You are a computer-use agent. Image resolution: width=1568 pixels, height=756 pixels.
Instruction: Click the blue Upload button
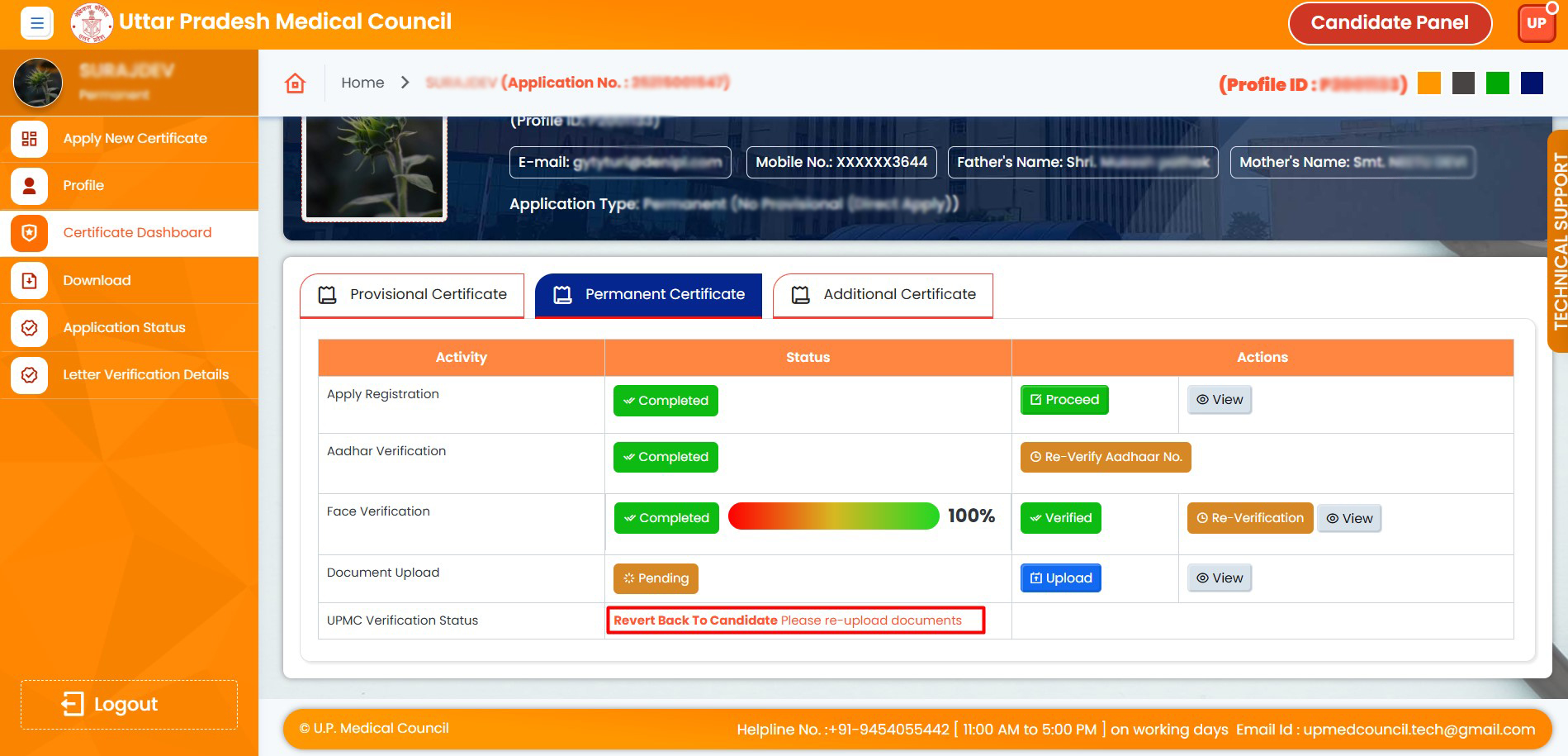point(1060,578)
